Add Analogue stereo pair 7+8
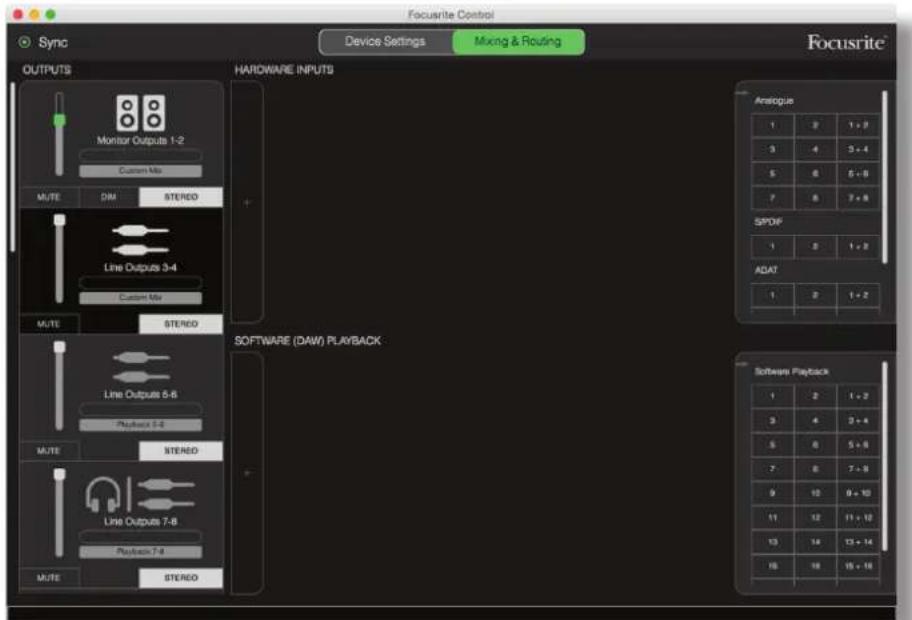 (858, 198)
